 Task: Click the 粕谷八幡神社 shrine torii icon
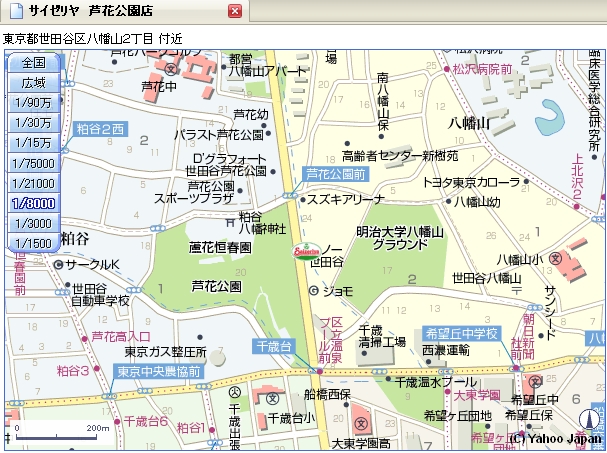click(x=230, y=222)
